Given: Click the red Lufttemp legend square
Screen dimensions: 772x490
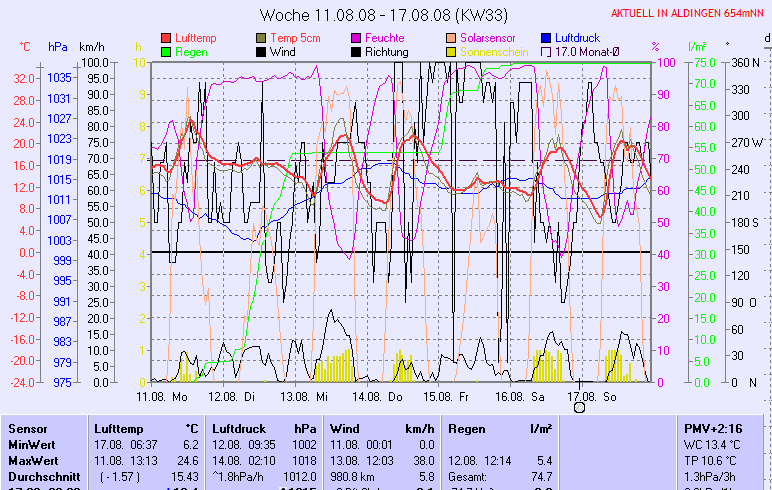Looking at the screenshot, I should pyautogui.click(x=166, y=38).
